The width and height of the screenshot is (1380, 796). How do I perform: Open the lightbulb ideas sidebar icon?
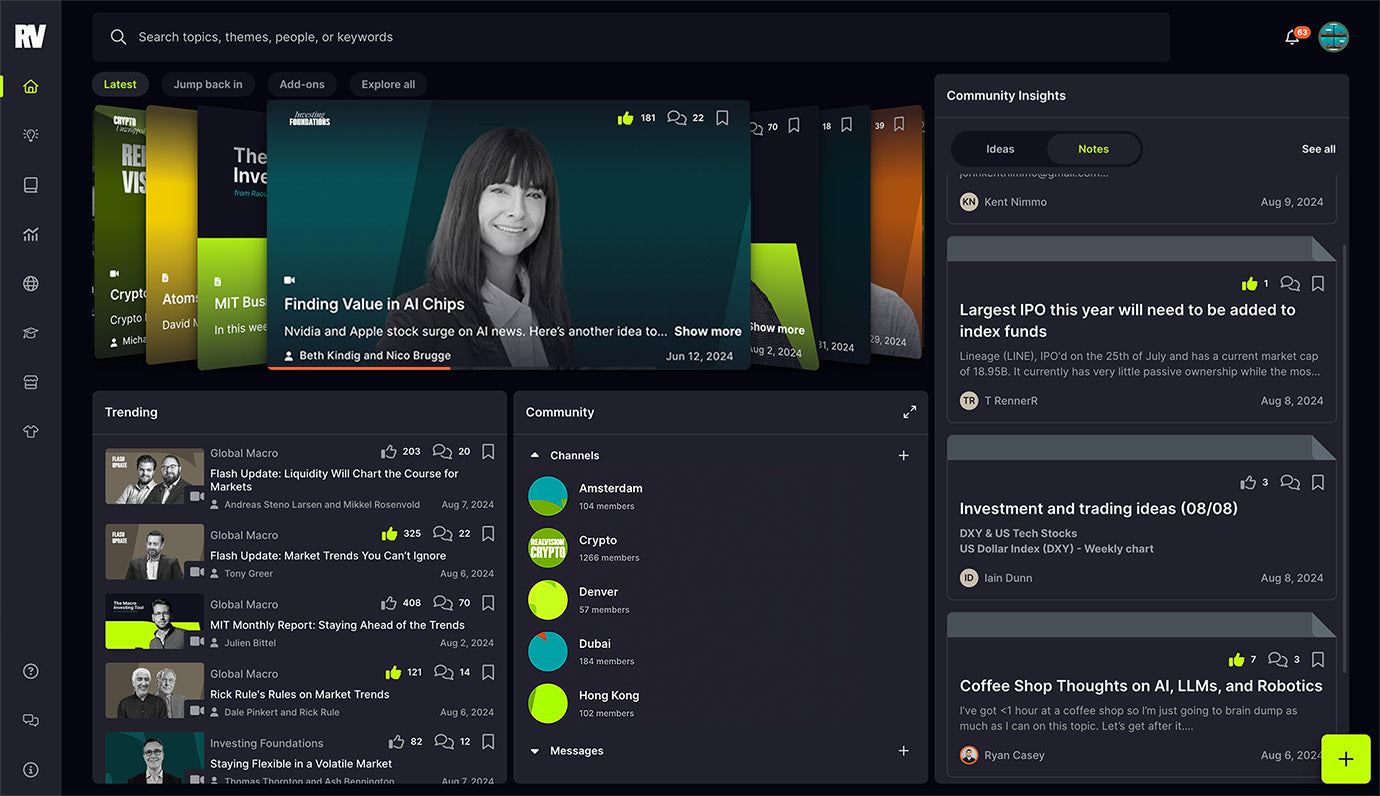point(31,135)
